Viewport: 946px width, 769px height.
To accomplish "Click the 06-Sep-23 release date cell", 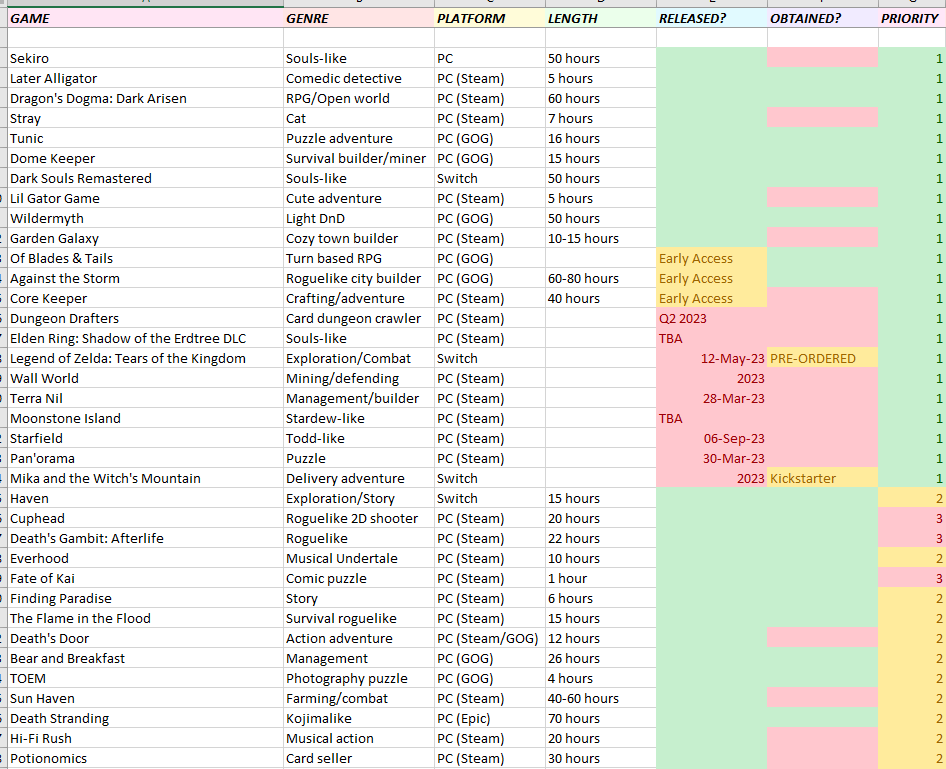I will coord(712,438).
